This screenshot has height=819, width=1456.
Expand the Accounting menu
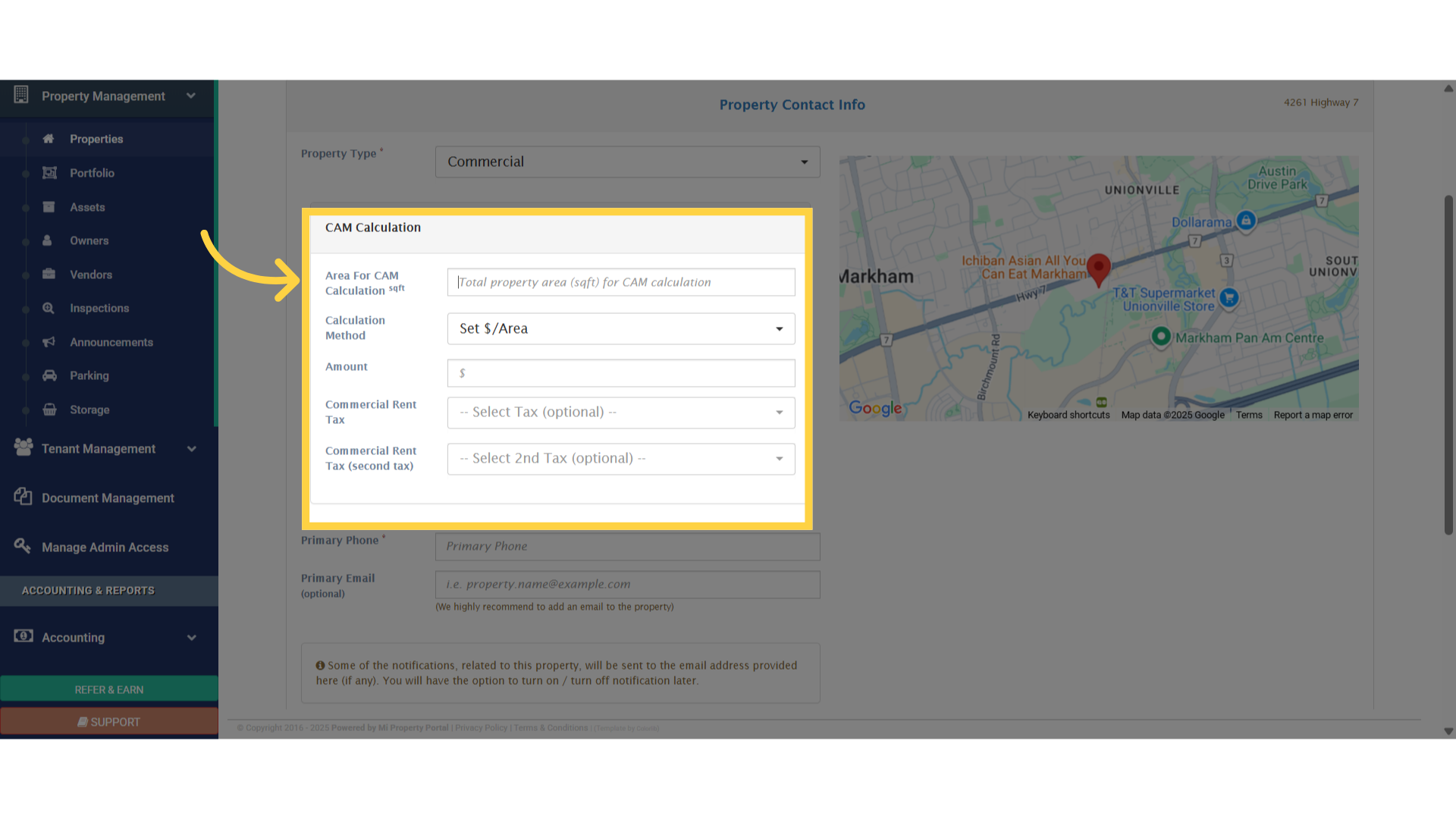coord(191,638)
